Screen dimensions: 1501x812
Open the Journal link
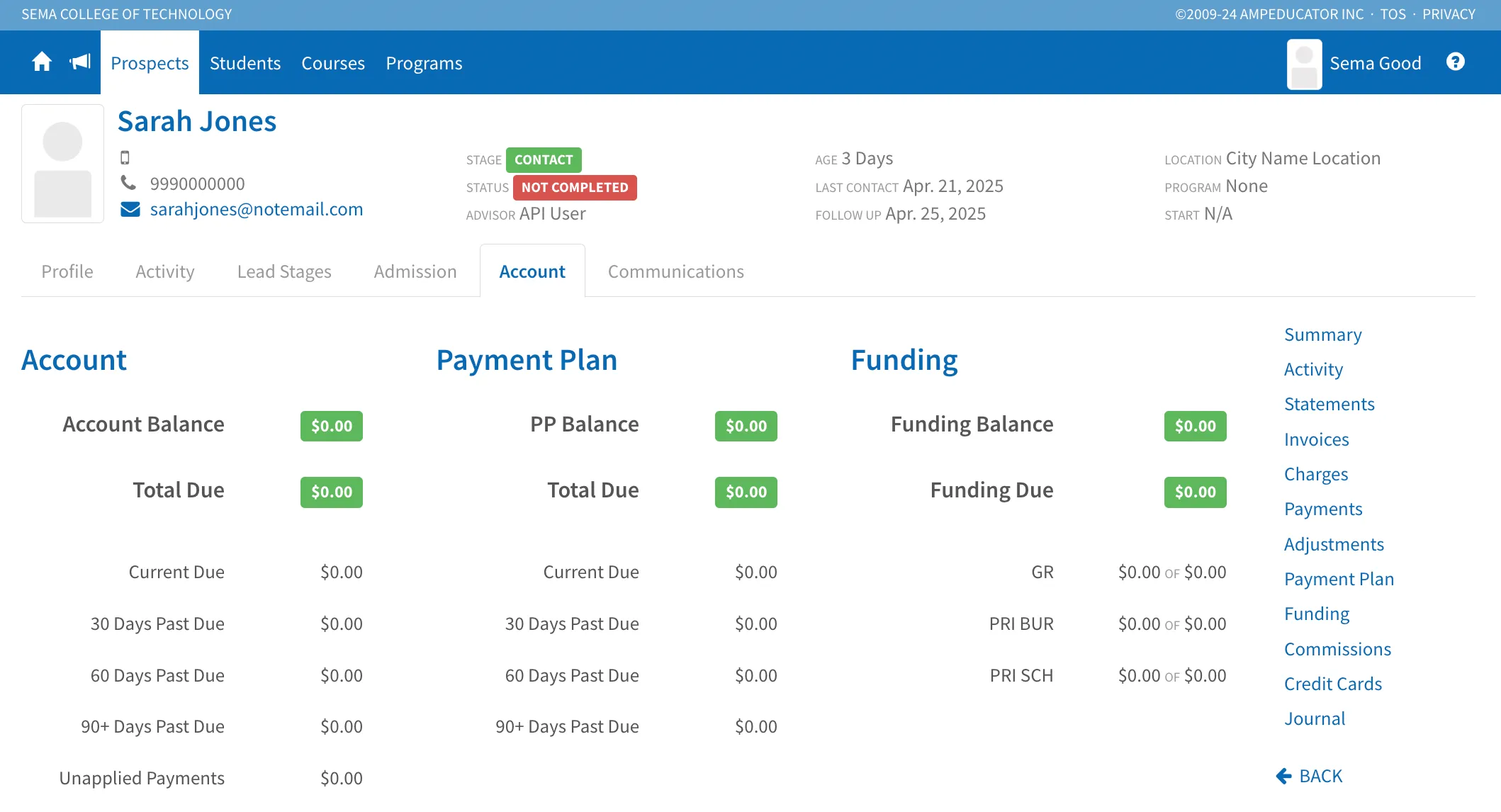[1315, 718]
